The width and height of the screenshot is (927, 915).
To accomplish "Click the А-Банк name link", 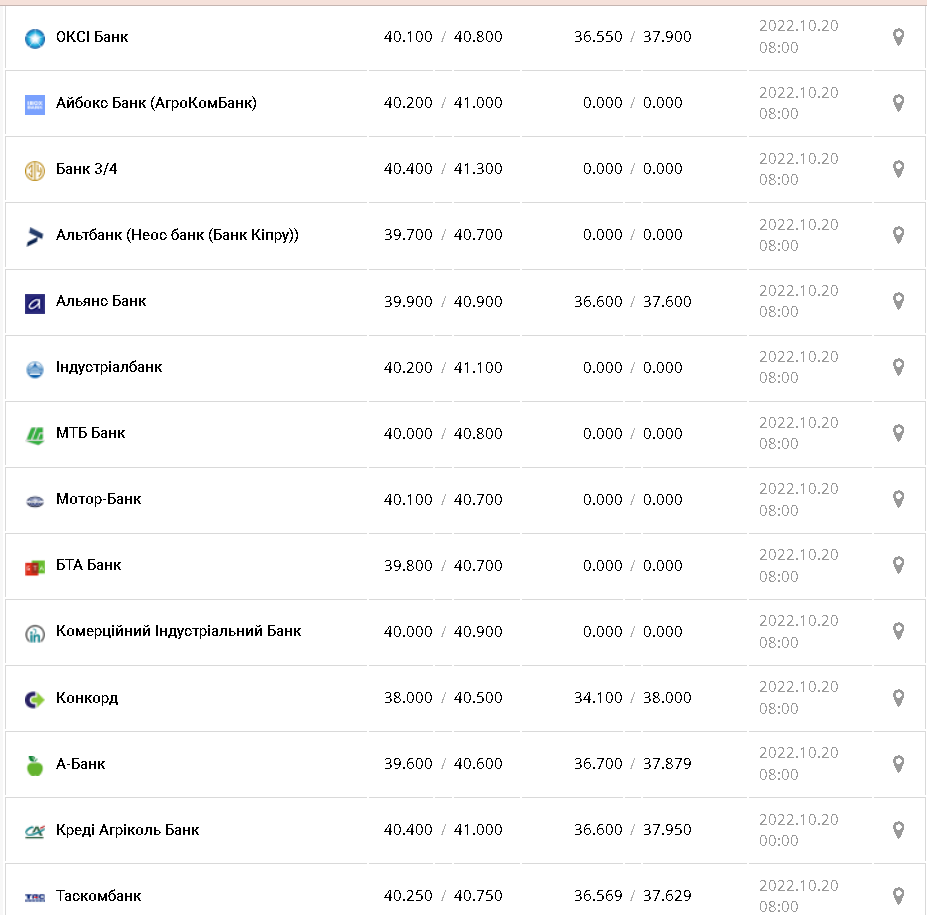I will click(80, 763).
